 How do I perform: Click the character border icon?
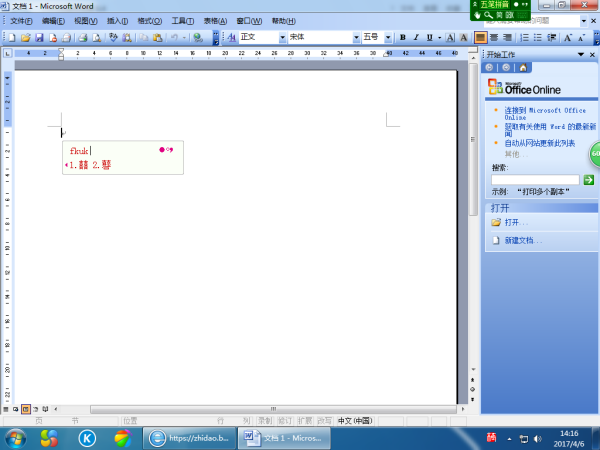[x=450, y=38]
